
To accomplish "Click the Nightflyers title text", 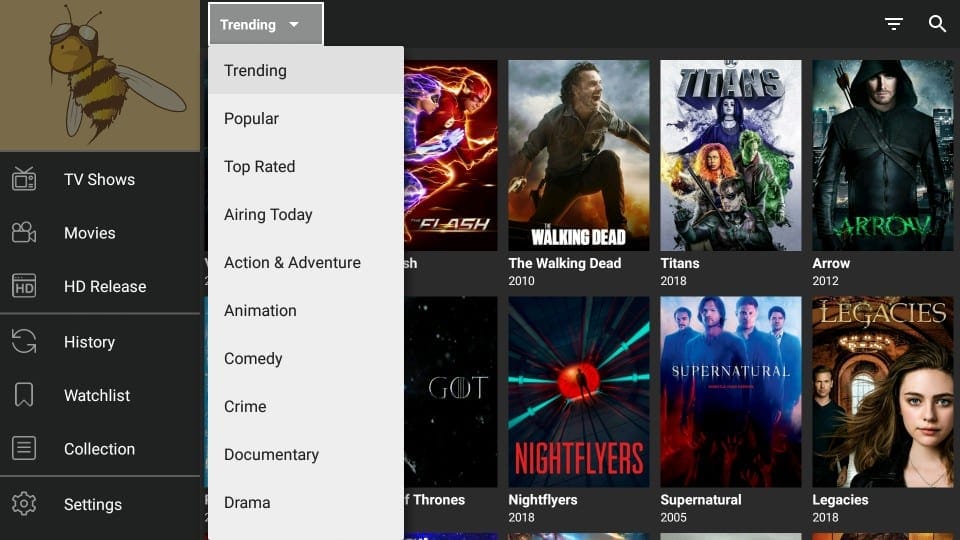I will 542,500.
